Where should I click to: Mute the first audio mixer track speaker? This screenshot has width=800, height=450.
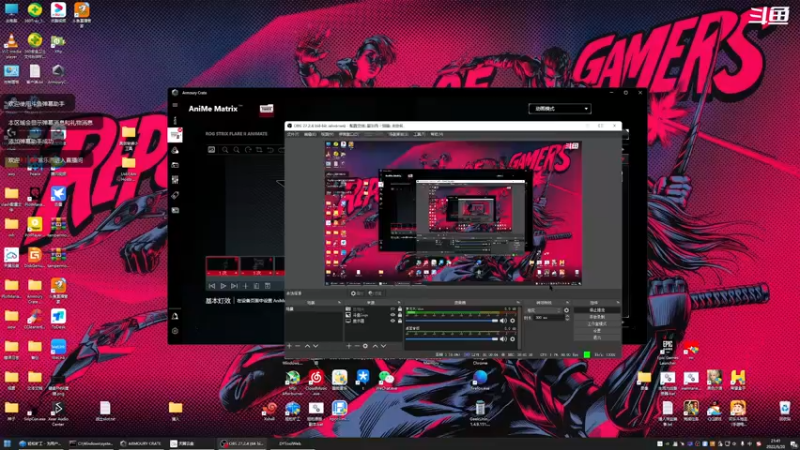[x=504, y=320]
